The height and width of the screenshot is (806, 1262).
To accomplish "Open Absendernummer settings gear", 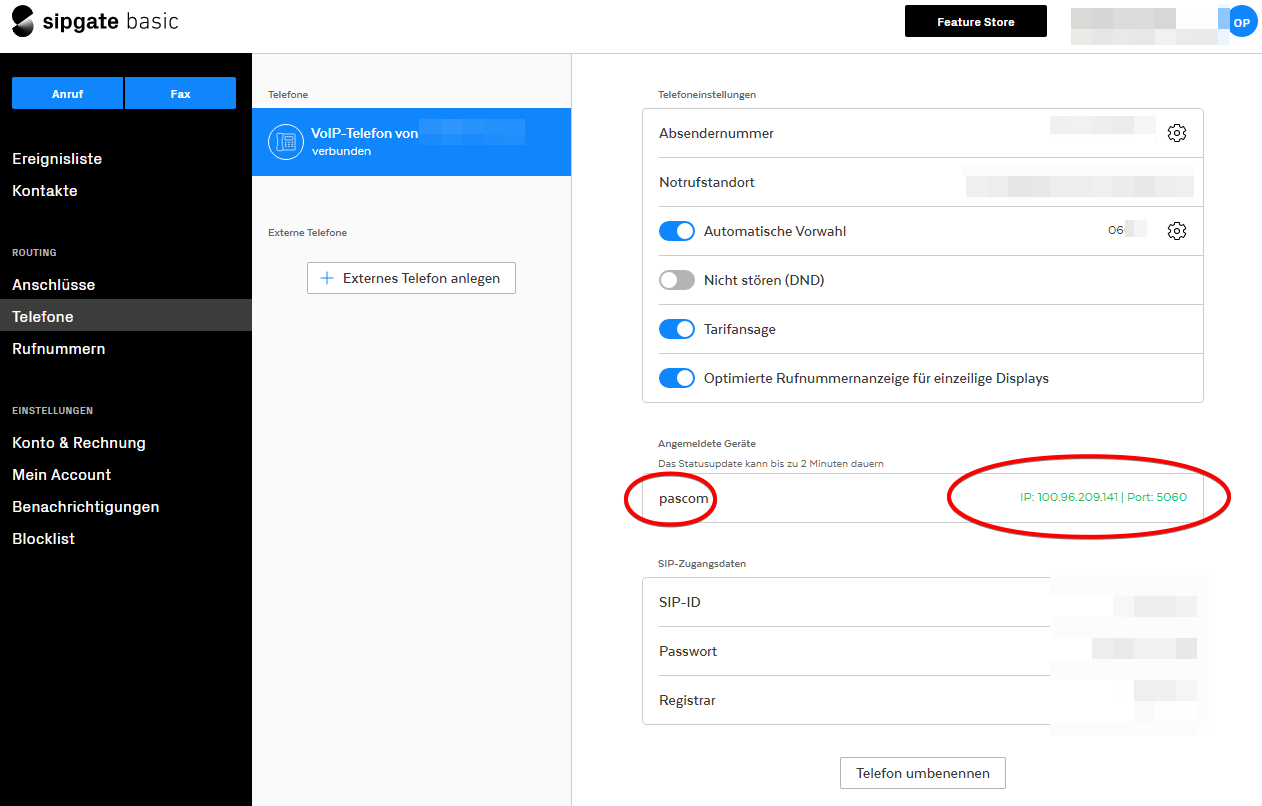I will click(1177, 133).
